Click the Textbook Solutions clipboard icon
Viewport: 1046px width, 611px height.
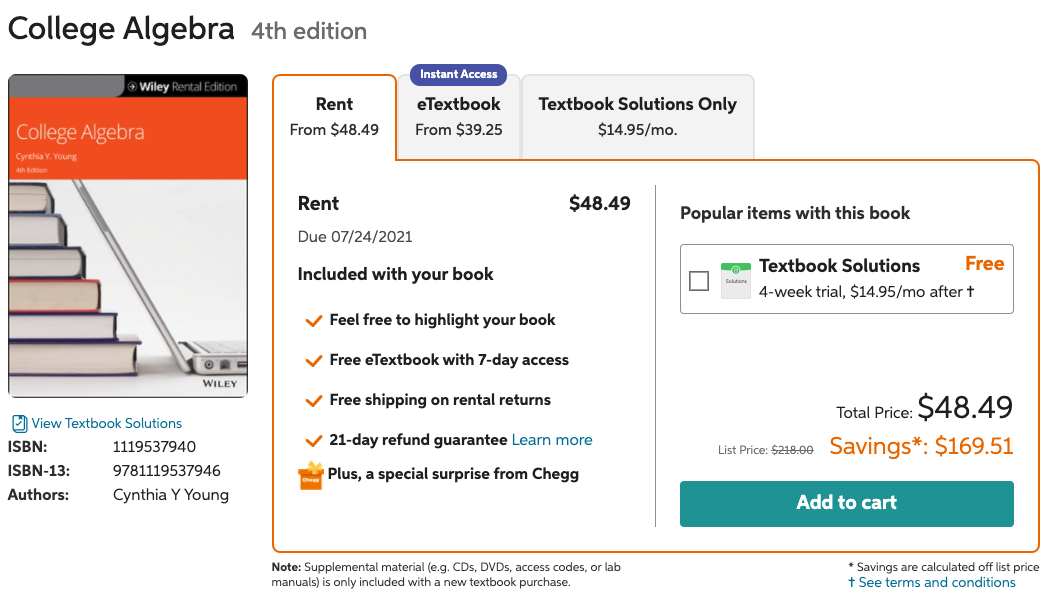19,423
